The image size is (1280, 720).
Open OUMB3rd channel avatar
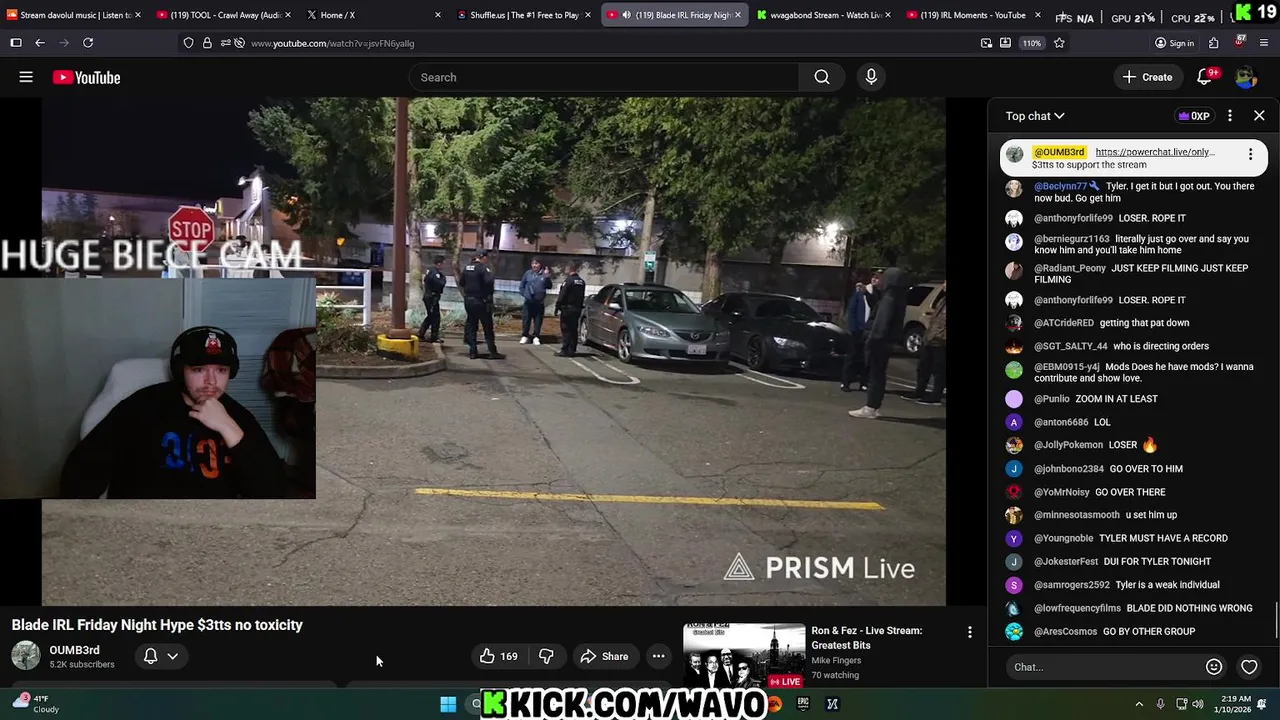[x=26, y=656]
